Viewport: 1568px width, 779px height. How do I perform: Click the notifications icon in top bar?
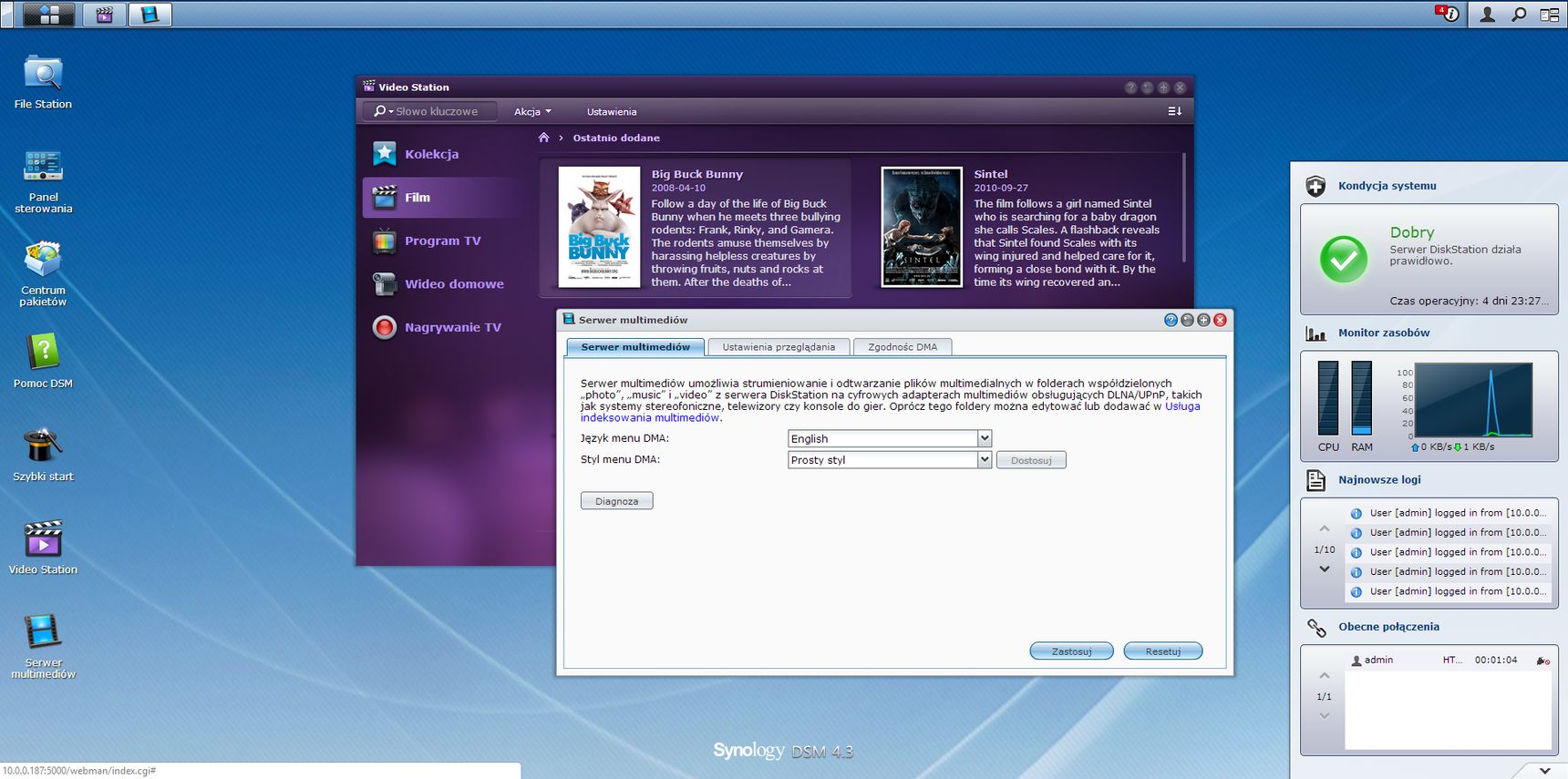pos(1448,14)
